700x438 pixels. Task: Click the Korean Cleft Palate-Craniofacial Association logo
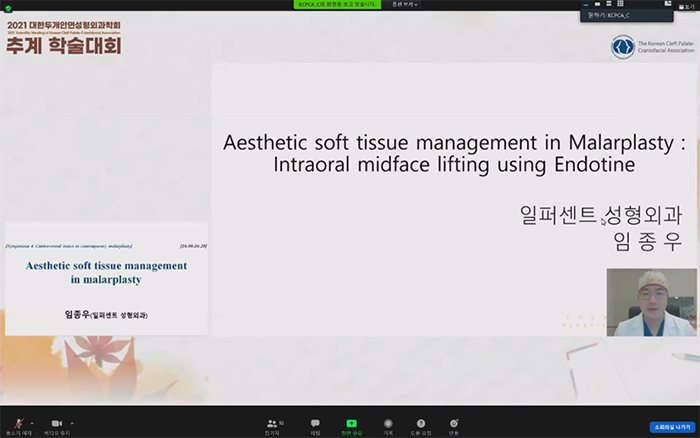coord(653,47)
